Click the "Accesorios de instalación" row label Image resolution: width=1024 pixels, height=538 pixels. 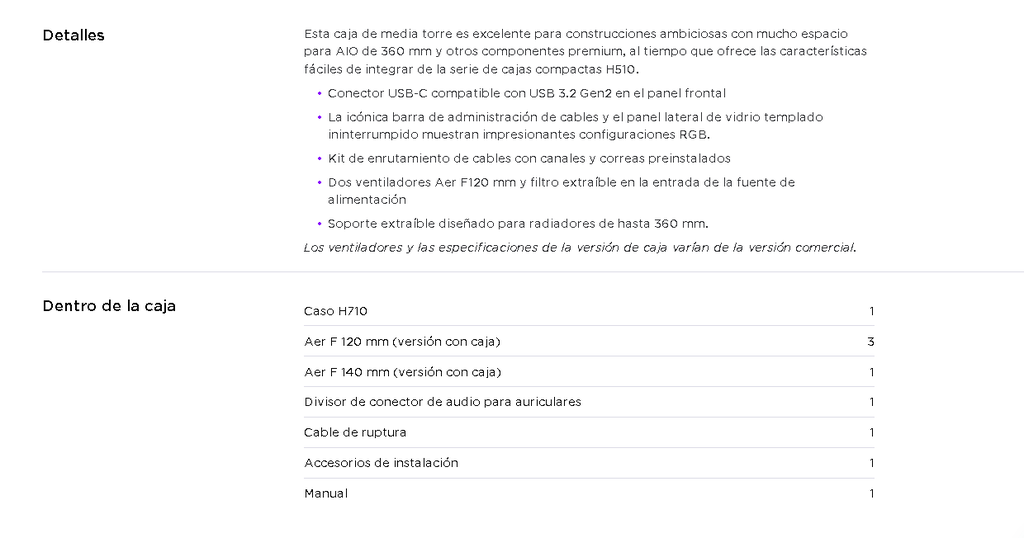(381, 463)
